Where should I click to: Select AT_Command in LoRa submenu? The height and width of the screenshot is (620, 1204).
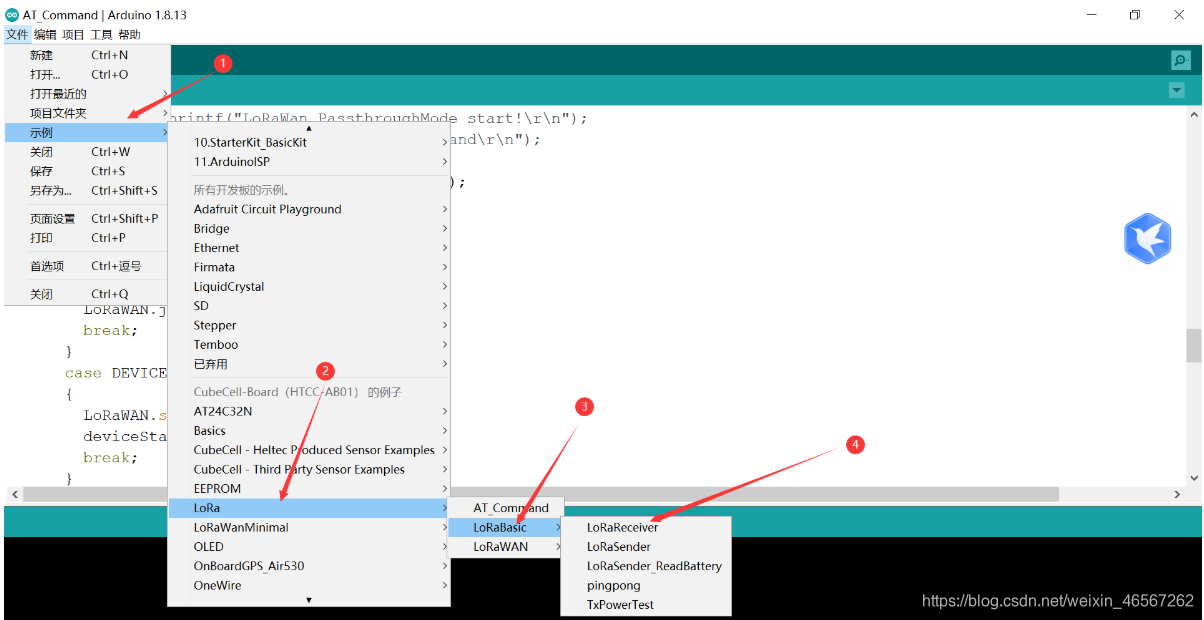507,508
